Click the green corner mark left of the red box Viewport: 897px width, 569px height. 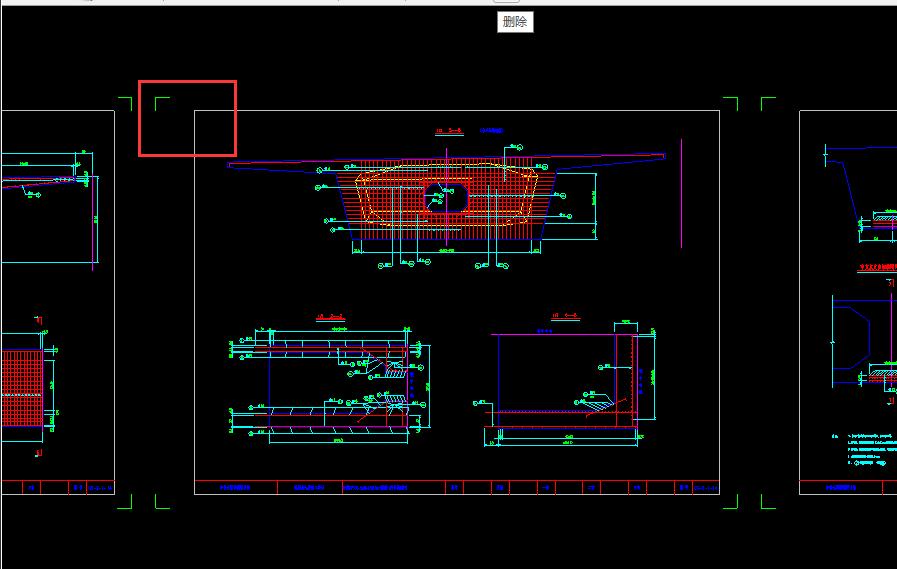click(126, 103)
